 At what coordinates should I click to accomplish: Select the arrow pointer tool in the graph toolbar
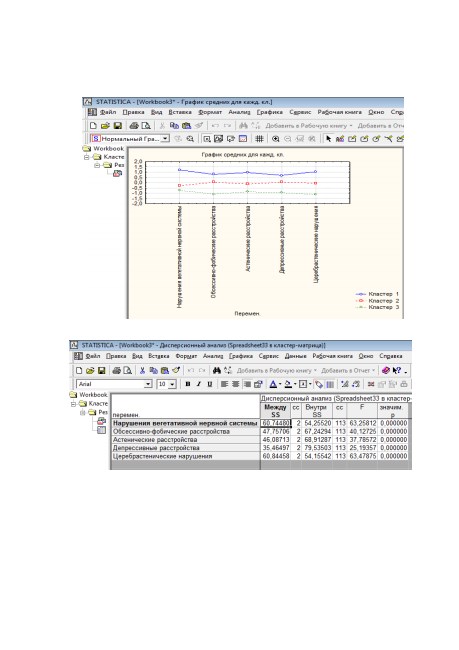point(328,139)
